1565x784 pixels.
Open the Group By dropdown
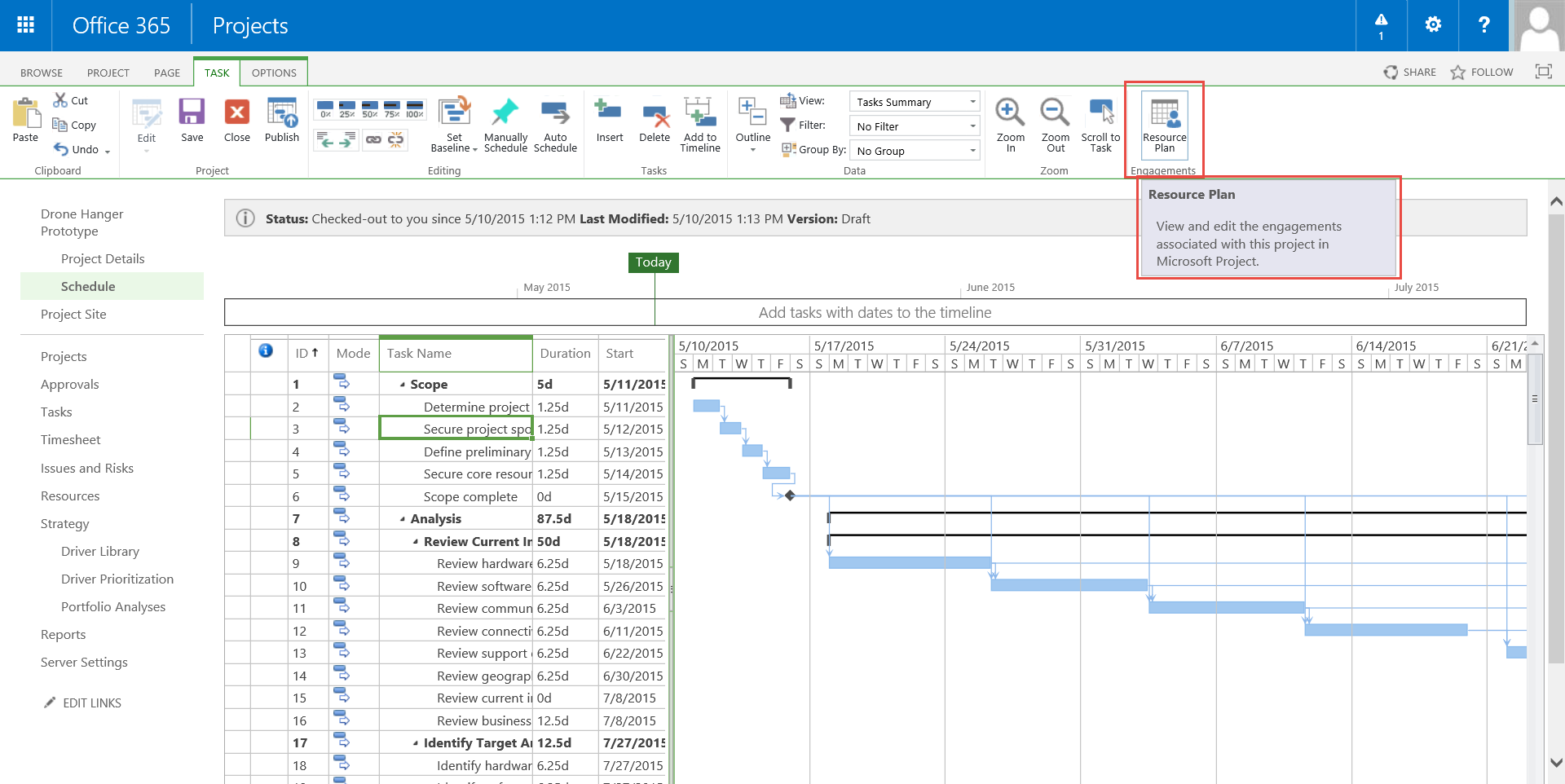(x=915, y=151)
